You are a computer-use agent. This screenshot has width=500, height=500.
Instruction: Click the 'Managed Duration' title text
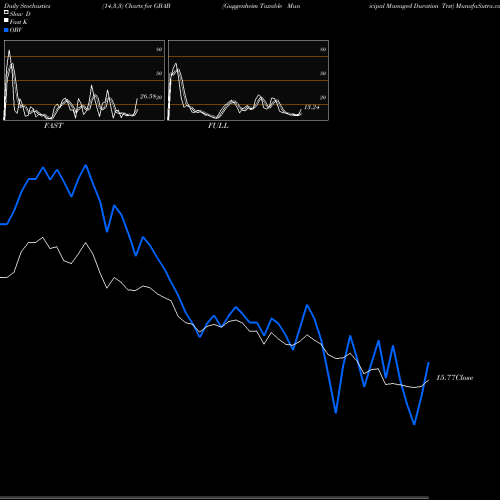411,6
